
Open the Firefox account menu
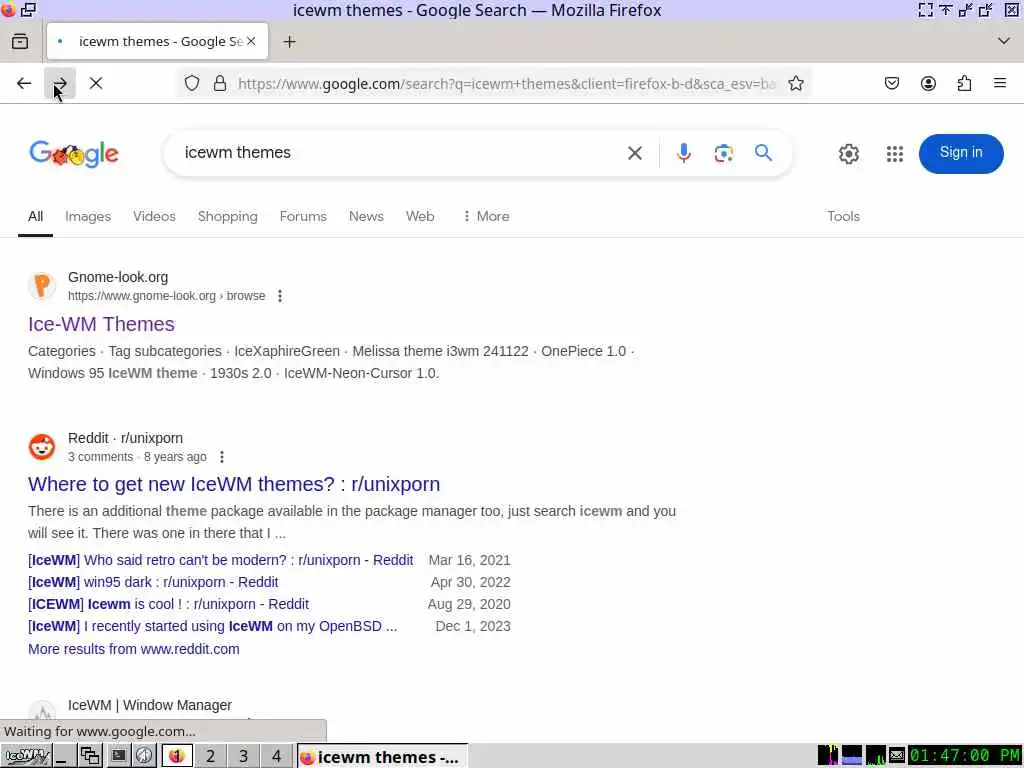click(x=928, y=84)
